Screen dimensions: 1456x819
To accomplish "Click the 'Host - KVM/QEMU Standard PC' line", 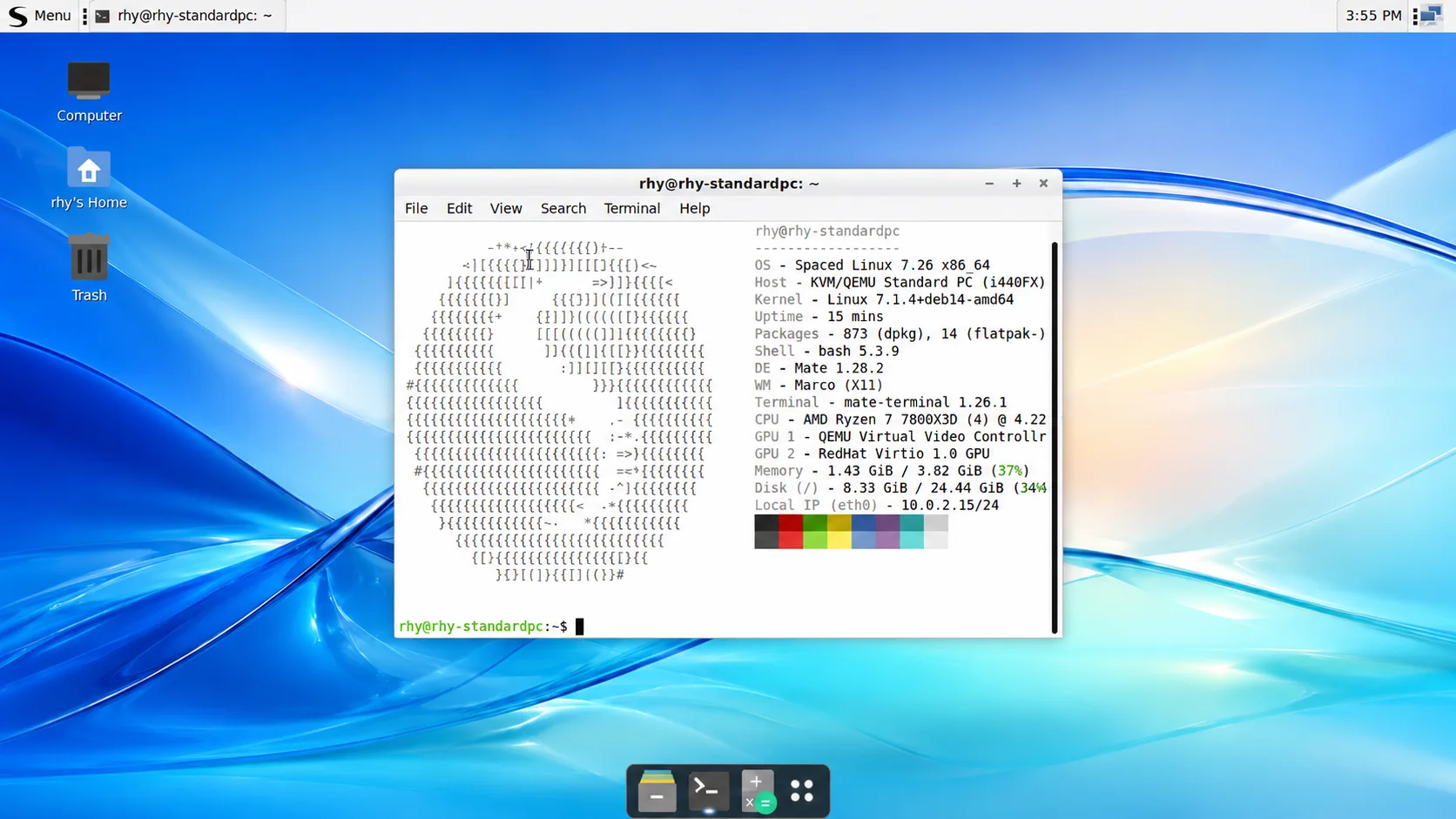I will [x=900, y=282].
